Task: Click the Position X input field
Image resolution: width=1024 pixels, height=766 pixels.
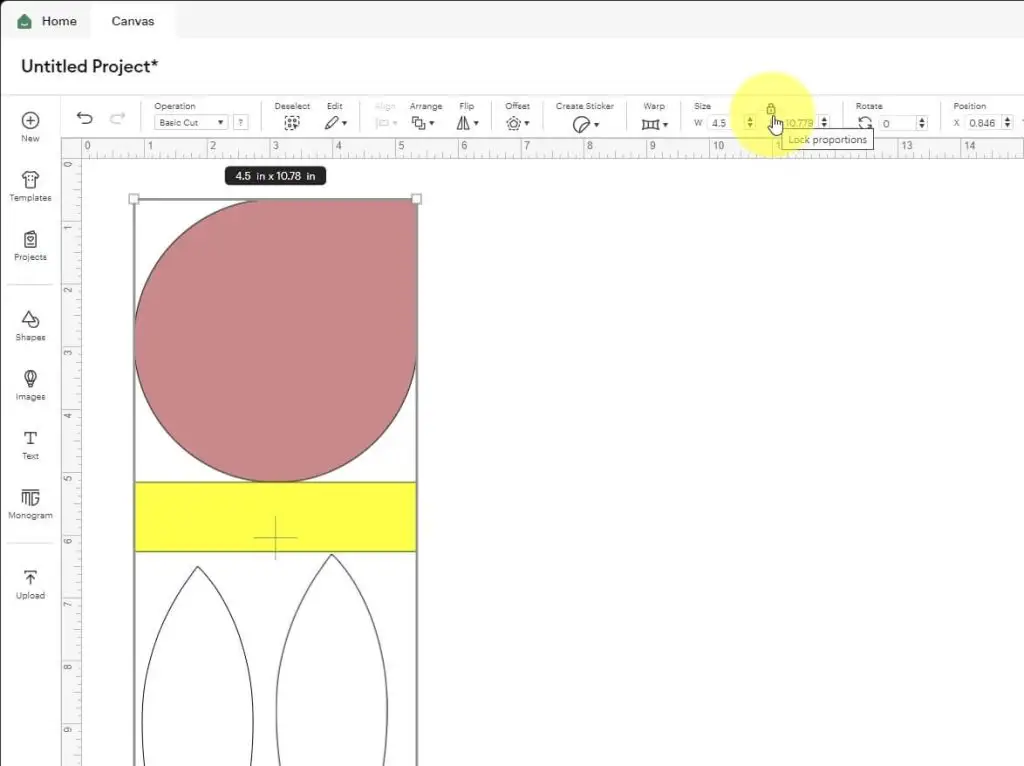Action: 983,123
